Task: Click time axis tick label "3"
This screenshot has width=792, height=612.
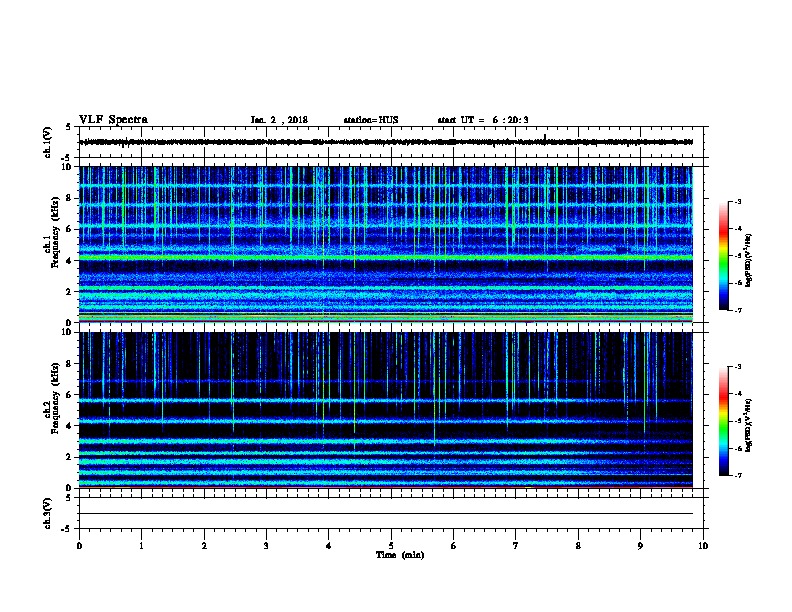Action: 266,545
